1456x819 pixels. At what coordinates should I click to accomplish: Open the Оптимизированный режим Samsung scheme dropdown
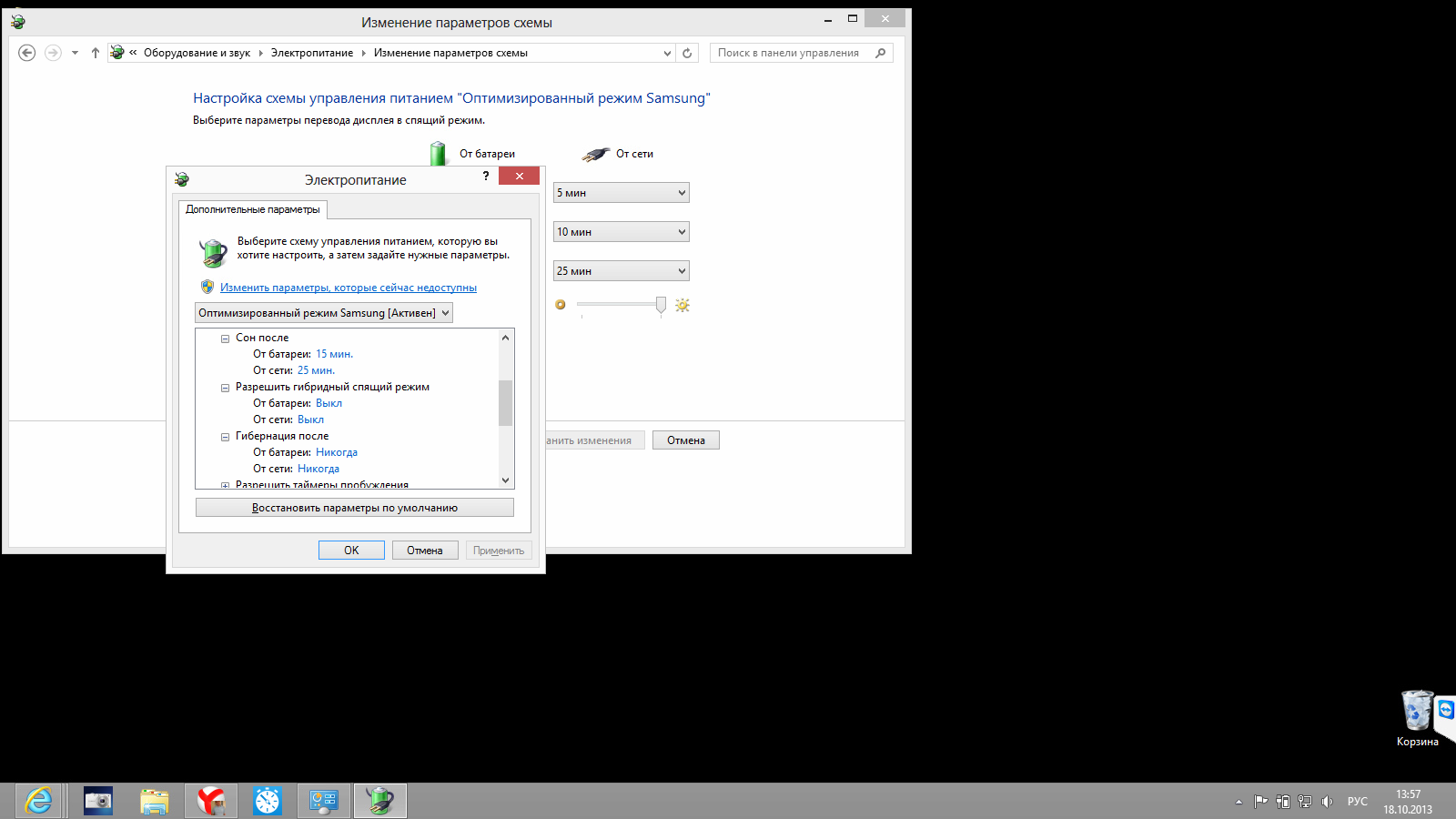point(324,313)
